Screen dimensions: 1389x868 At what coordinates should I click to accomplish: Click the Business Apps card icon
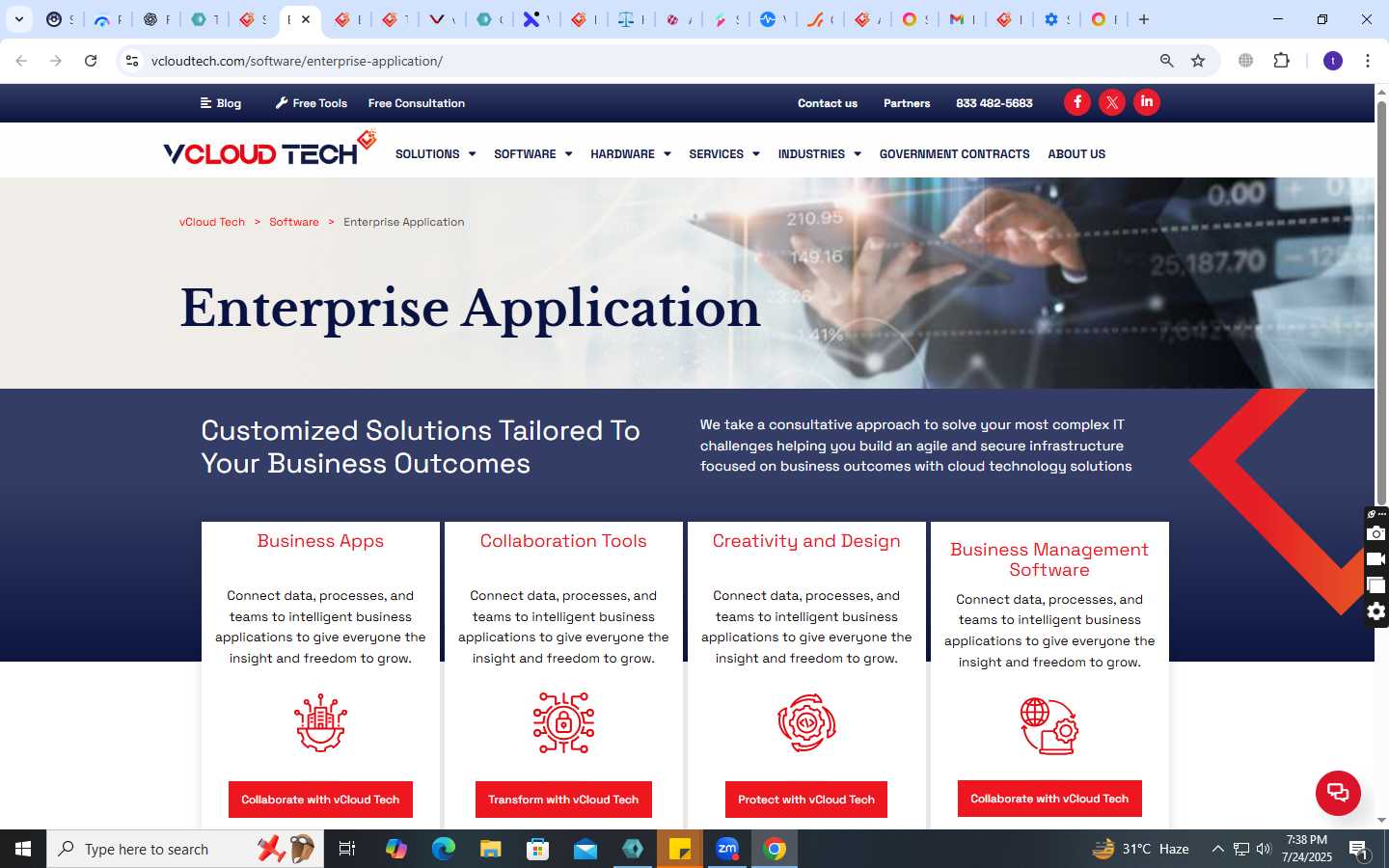320,722
